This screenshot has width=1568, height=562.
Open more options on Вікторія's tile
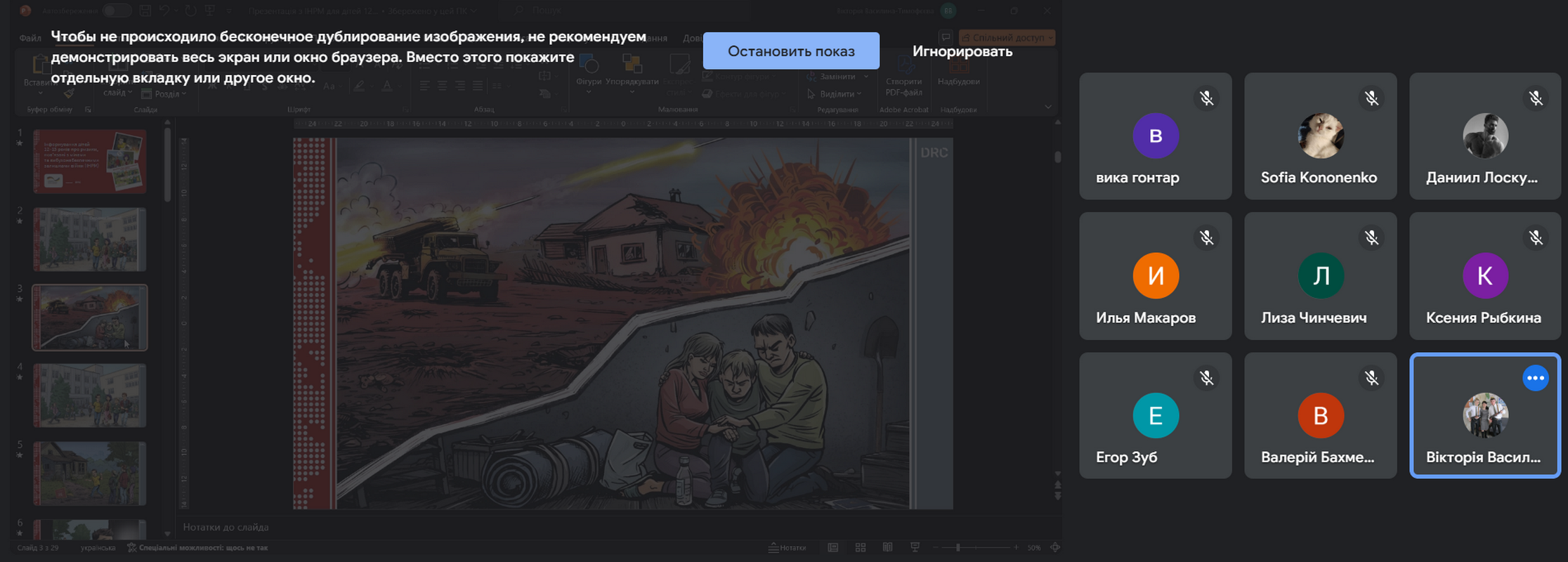coord(1535,378)
